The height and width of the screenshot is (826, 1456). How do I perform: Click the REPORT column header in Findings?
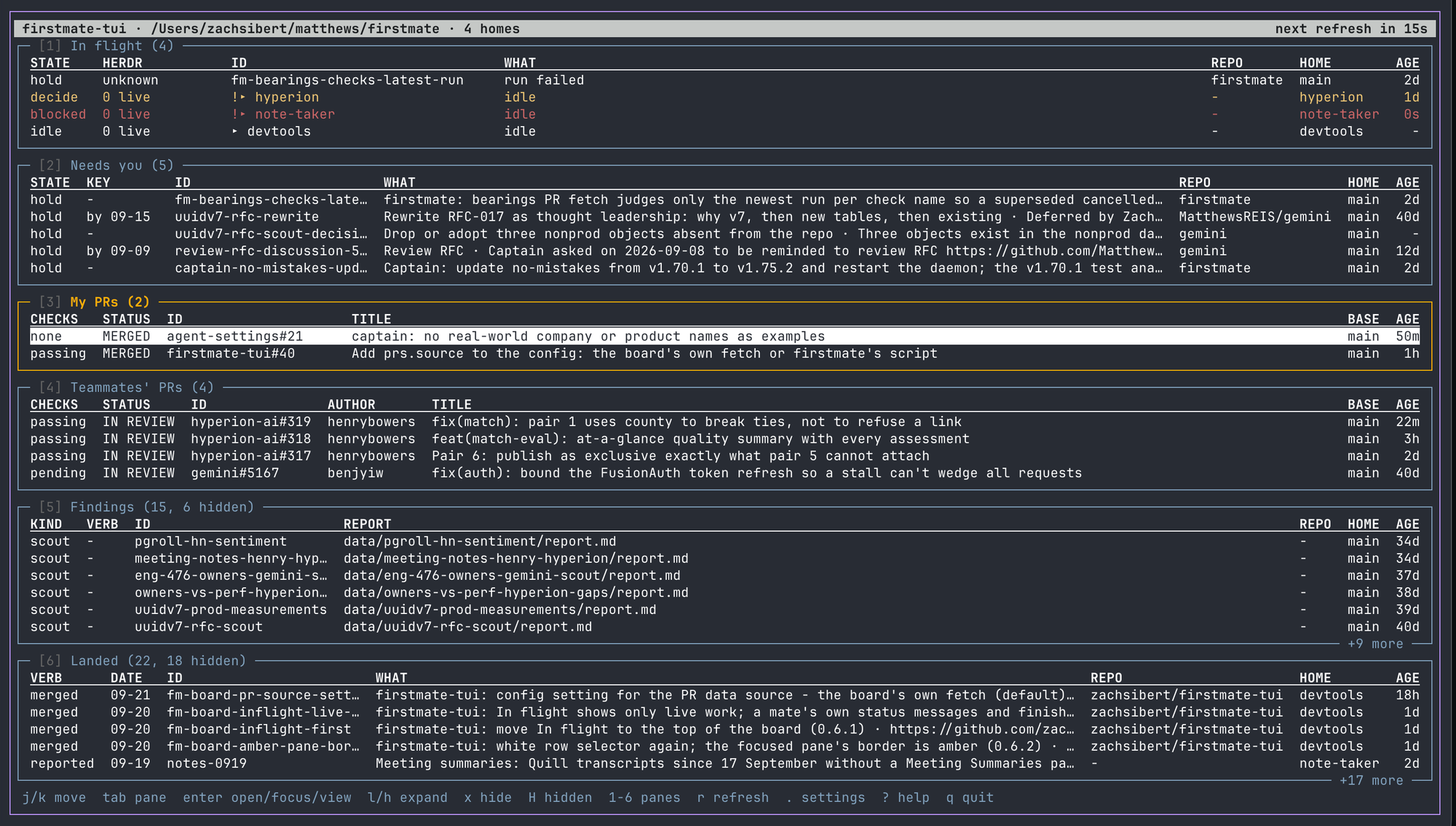coord(367,524)
